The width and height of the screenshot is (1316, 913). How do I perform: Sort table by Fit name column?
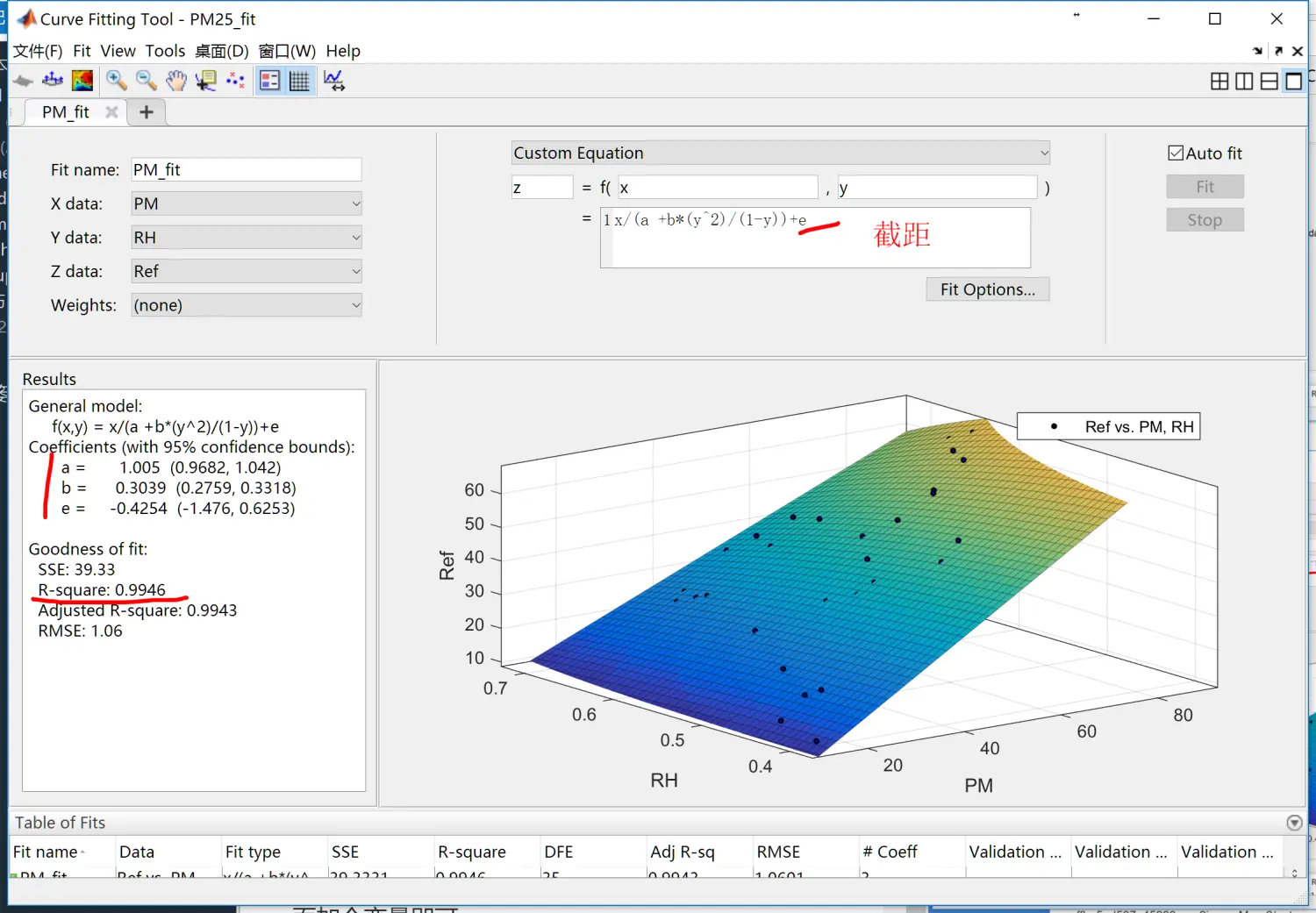tap(61, 852)
